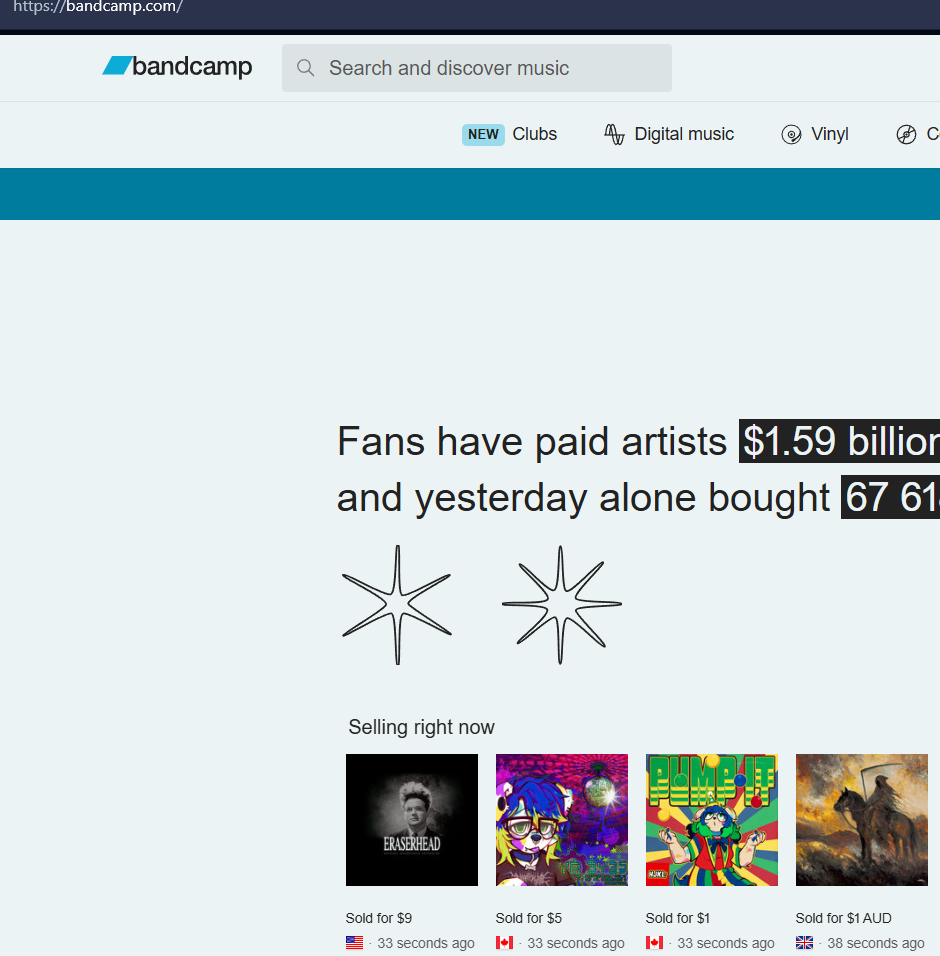This screenshot has width=940, height=956.
Task: Click the 'Selling right now' heading
Action: coord(421,727)
